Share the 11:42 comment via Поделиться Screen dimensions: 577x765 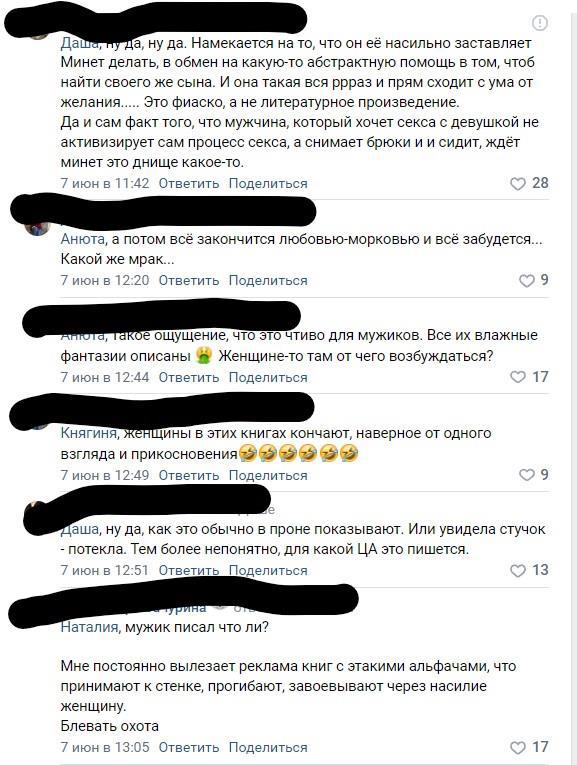pos(268,184)
